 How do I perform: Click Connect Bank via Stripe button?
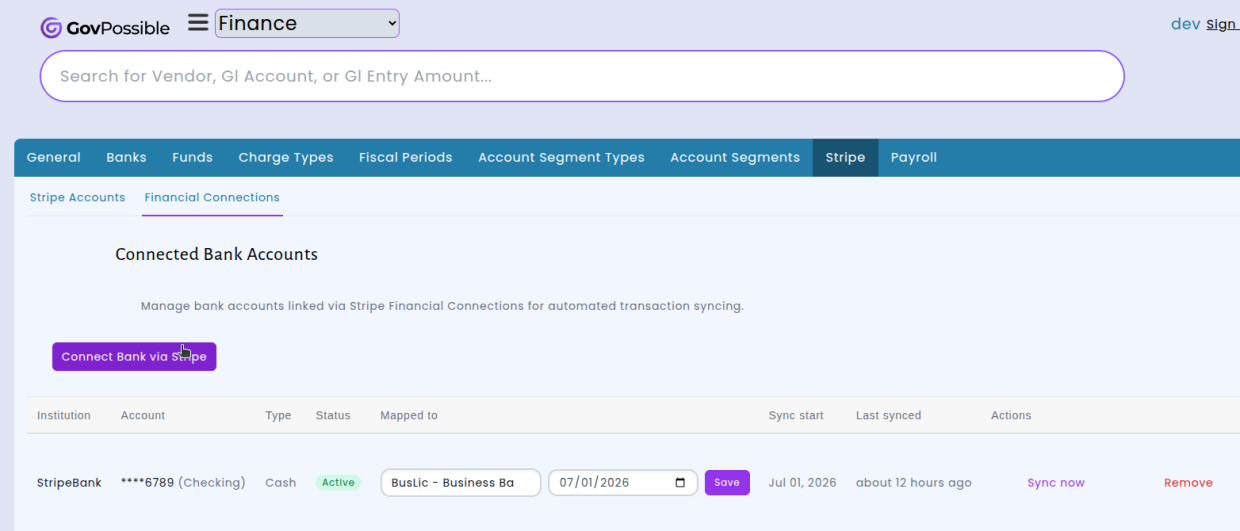[134, 357]
